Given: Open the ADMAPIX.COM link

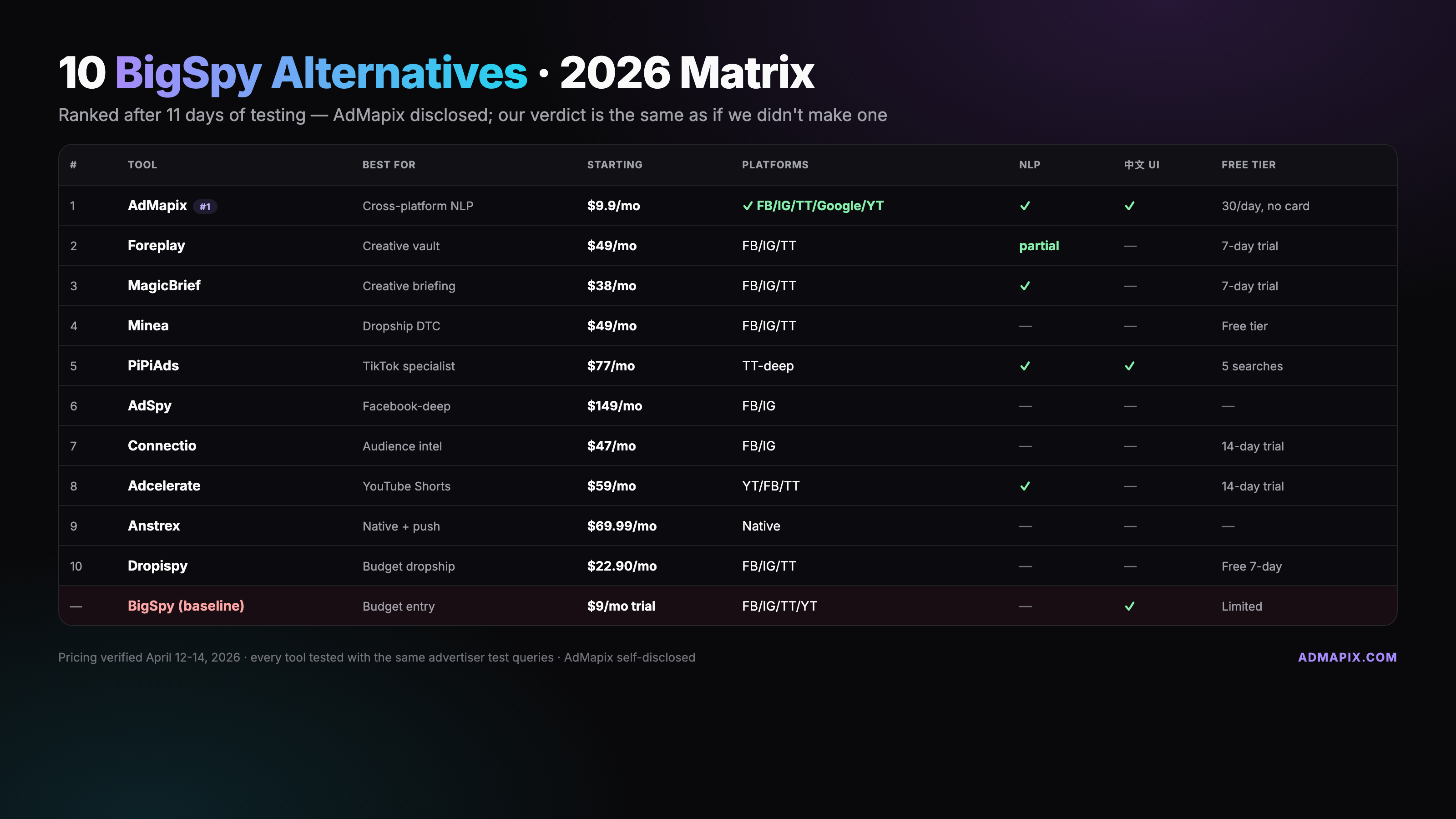Looking at the screenshot, I should point(1347,657).
